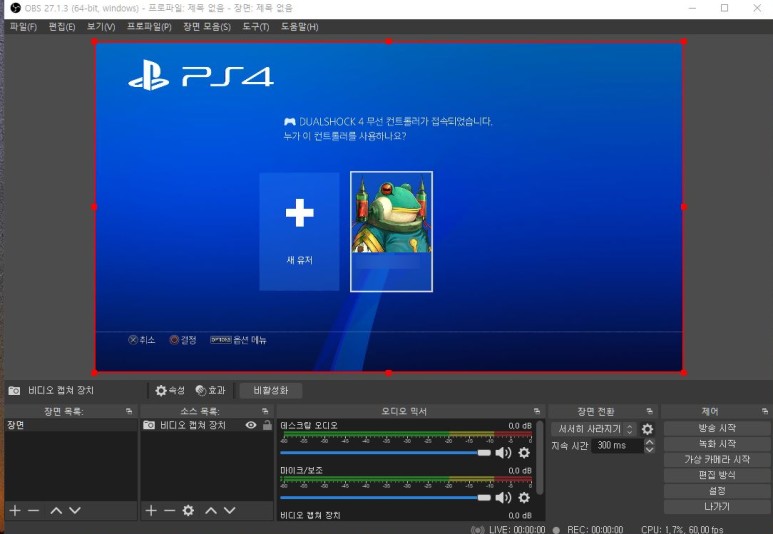Click the 지속 시간 300 ms field
This screenshot has height=534, width=773.
coord(617,445)
